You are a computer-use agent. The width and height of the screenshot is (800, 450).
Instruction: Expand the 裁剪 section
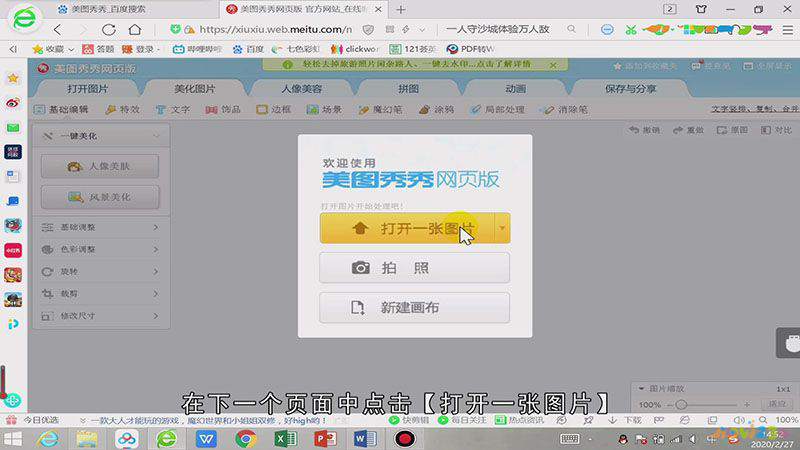pyautogui.click(x=101, y=294)
